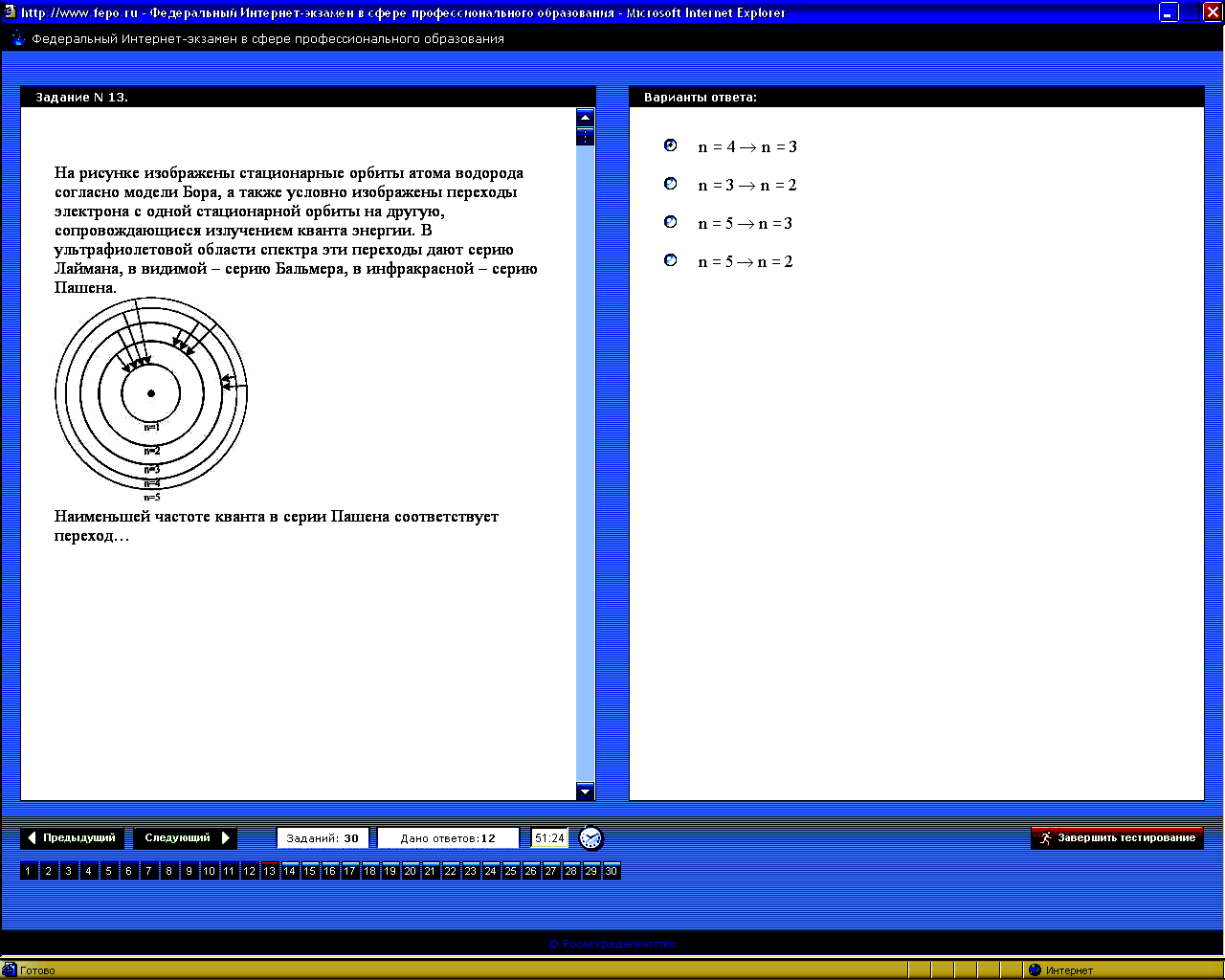Click the Задание N 13 panel header
The image size is (1225, 980).
308,97
